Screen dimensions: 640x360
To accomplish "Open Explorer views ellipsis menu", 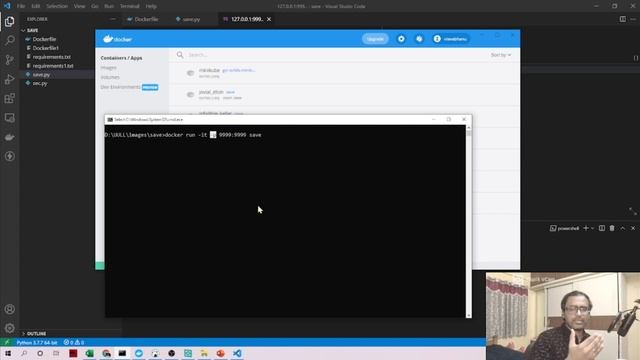I will [113, 19].
